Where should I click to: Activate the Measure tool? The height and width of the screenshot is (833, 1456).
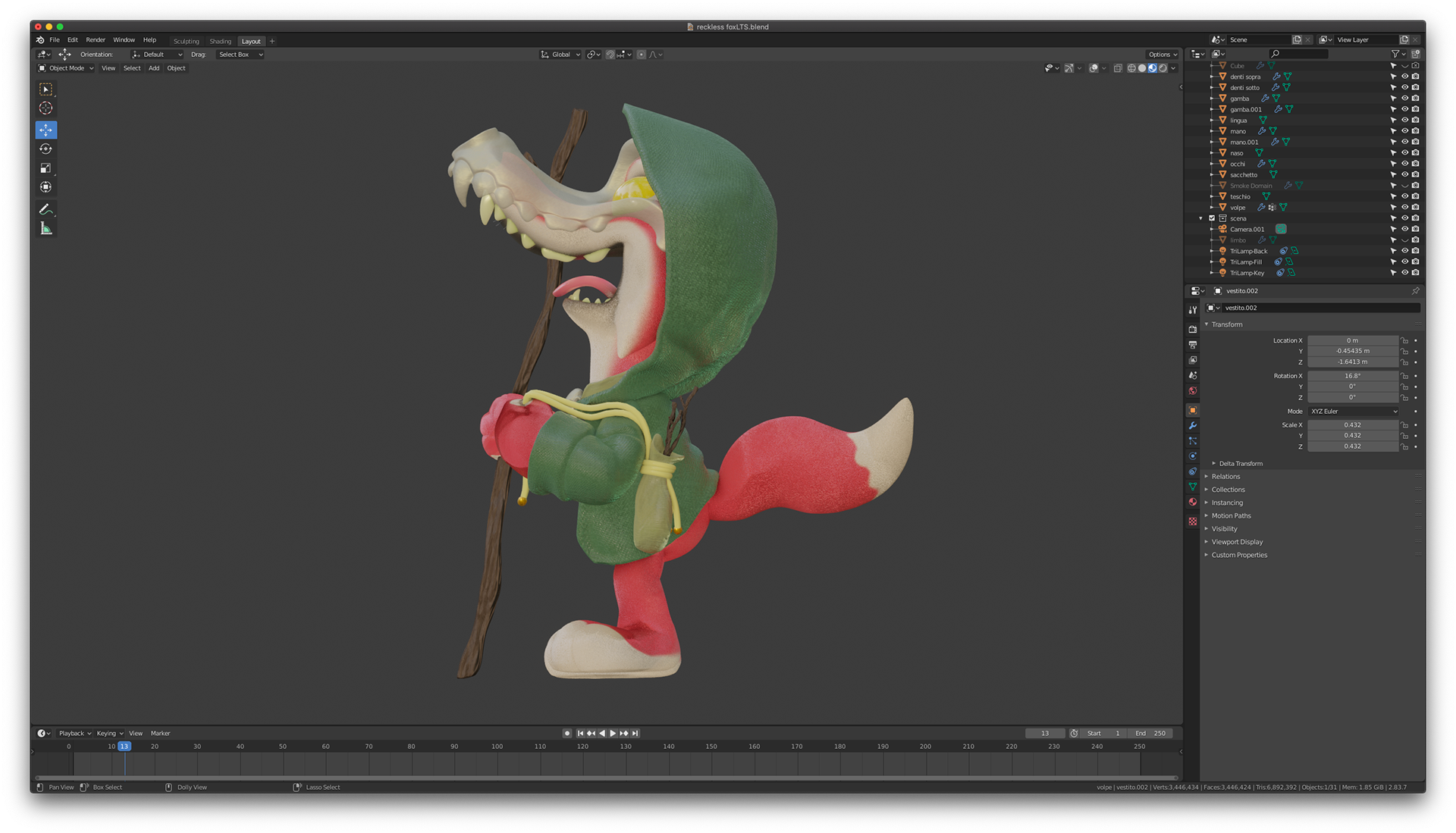[46, 229]
